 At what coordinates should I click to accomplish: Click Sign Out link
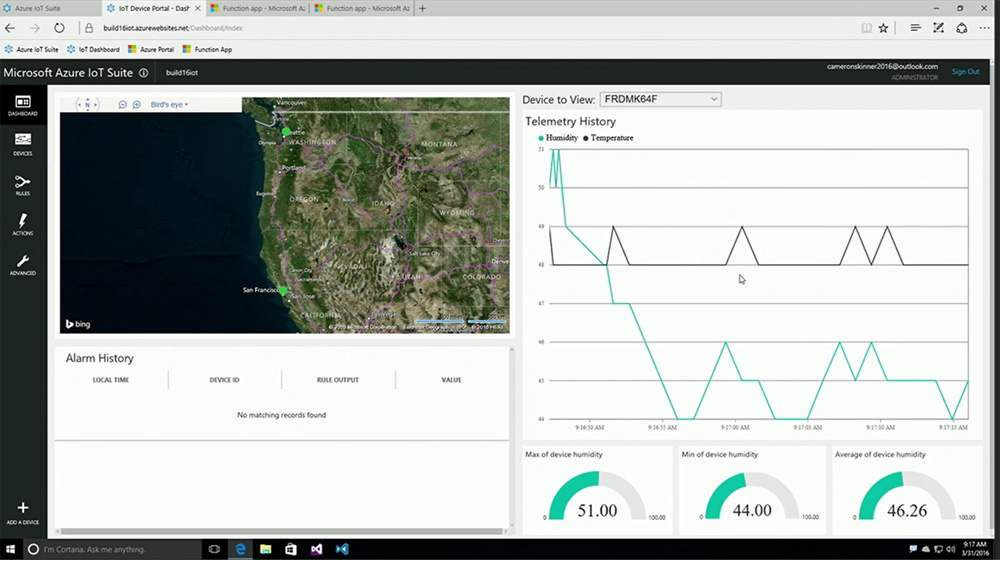click(x=965, y=71)
